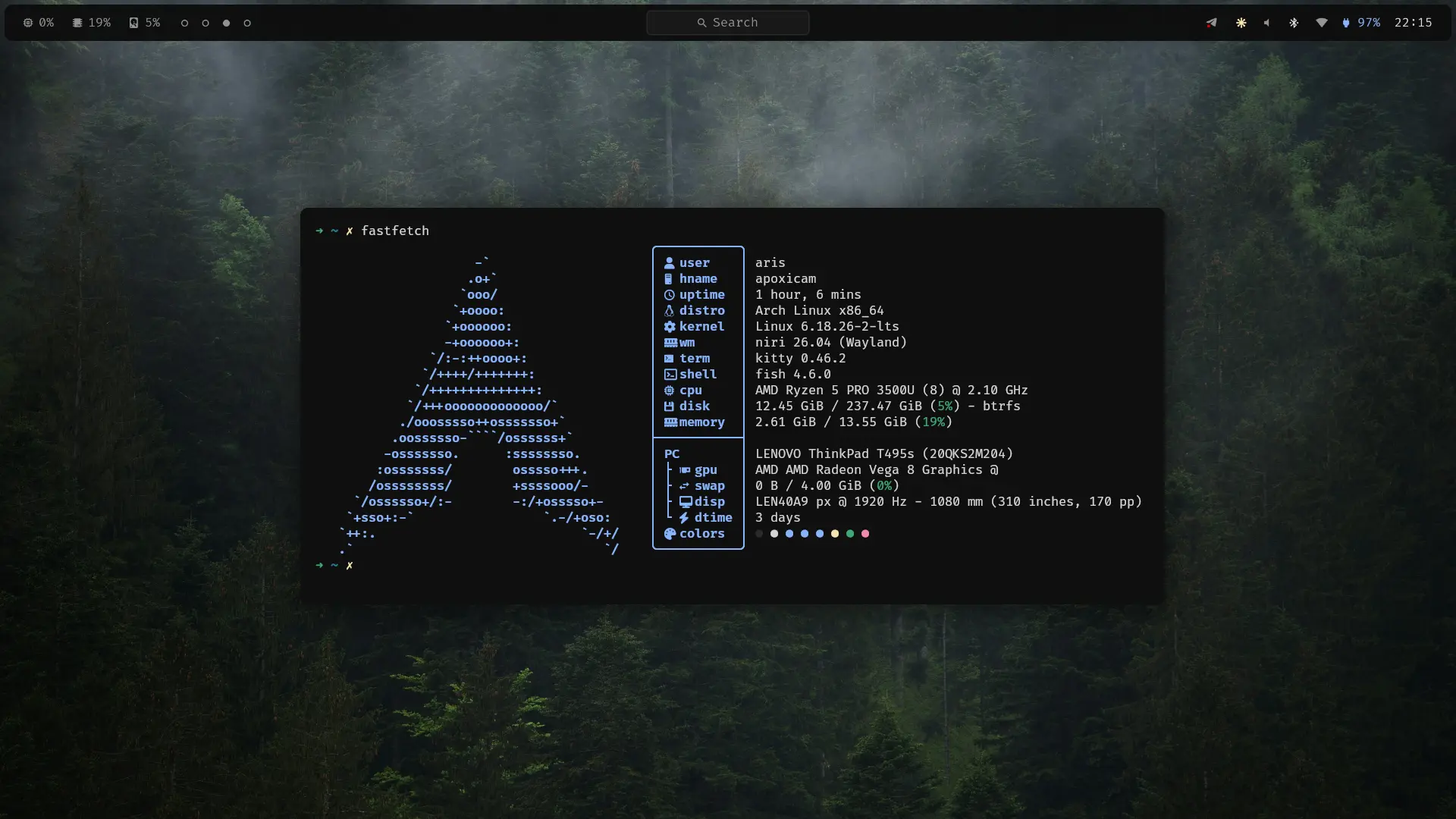The width and height of the screenshot is (1456, 819).
Task: Click the uptime clock icon
Action: pos(670,295)
